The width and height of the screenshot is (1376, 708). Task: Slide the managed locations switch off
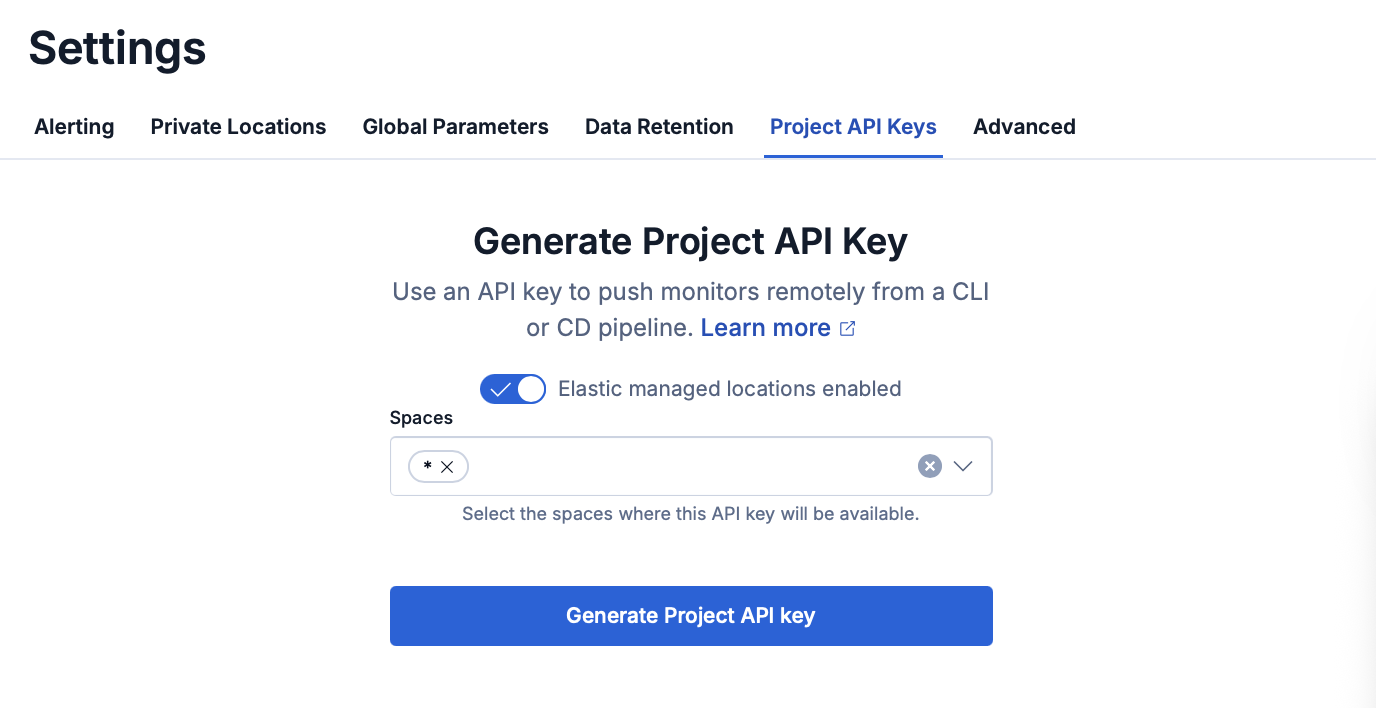coord(513,389)
